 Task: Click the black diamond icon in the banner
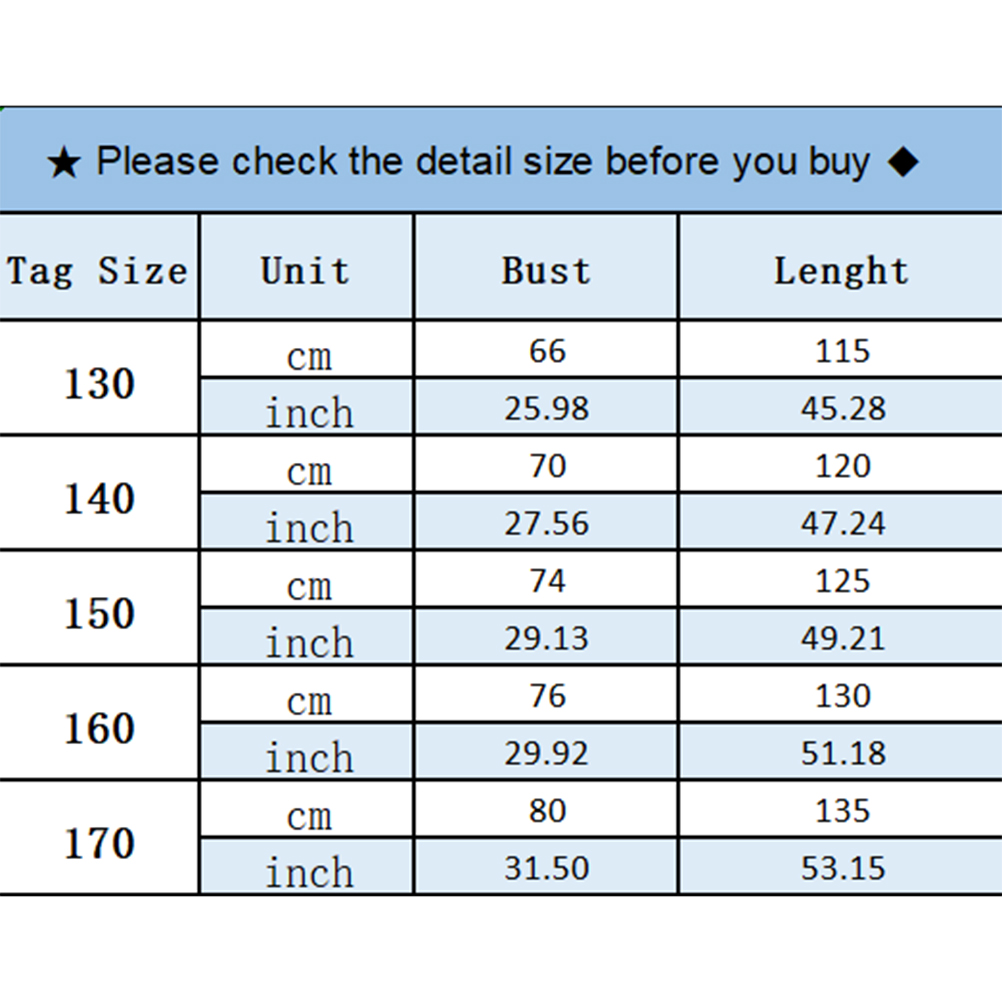[902, 161]
